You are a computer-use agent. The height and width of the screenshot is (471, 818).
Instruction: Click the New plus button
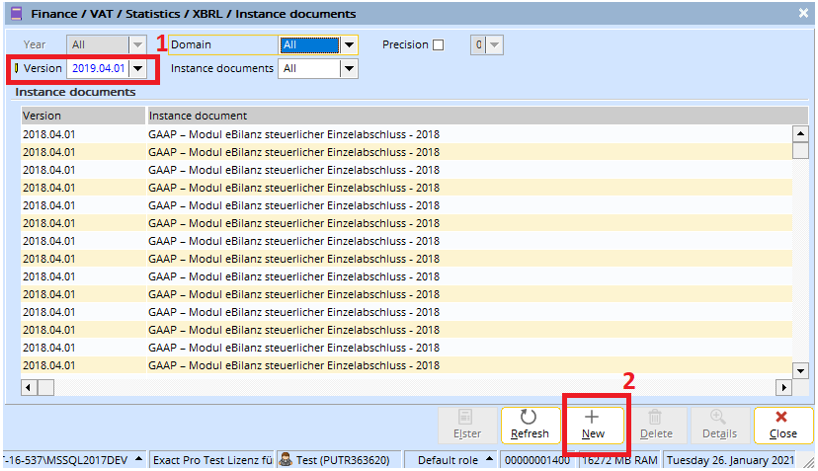click(593, 418)
